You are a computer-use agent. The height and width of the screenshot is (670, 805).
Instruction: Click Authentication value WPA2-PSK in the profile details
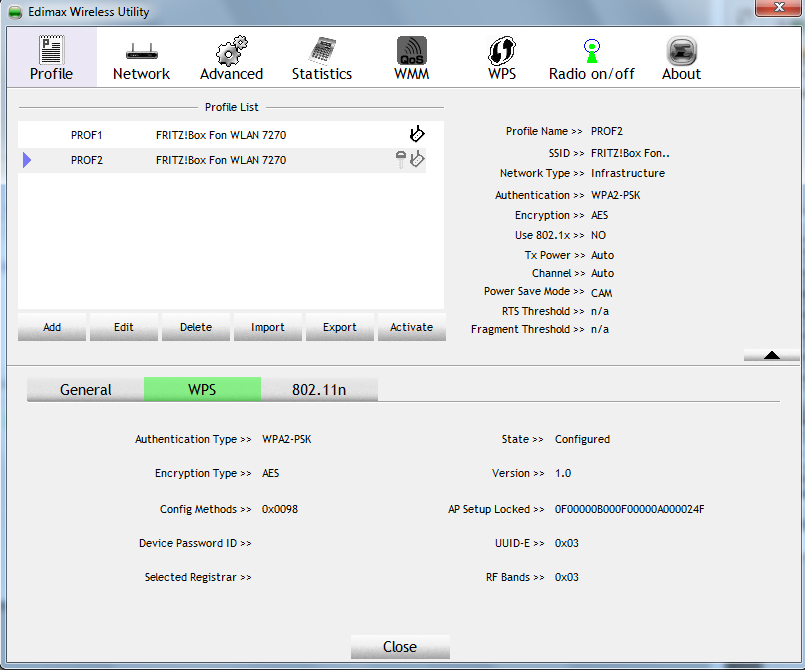(616, 195)
